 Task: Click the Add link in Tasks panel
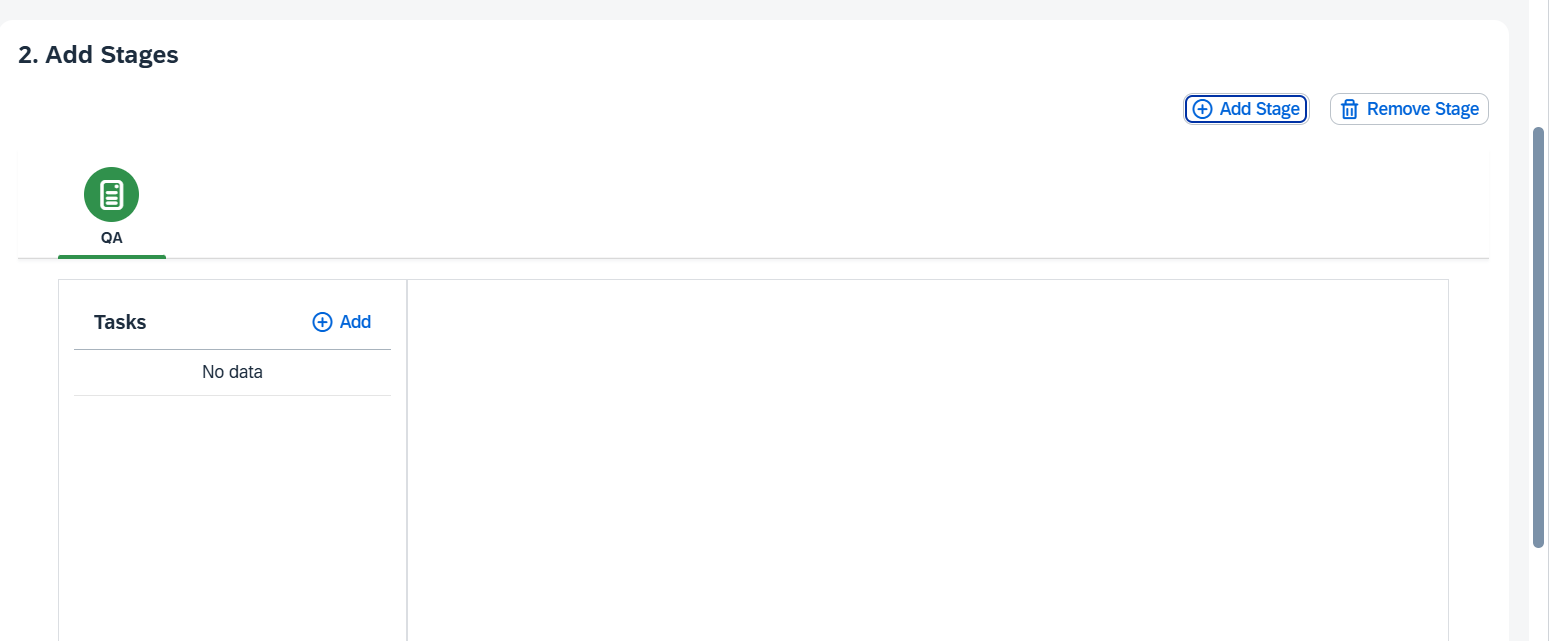pos(355,322)
